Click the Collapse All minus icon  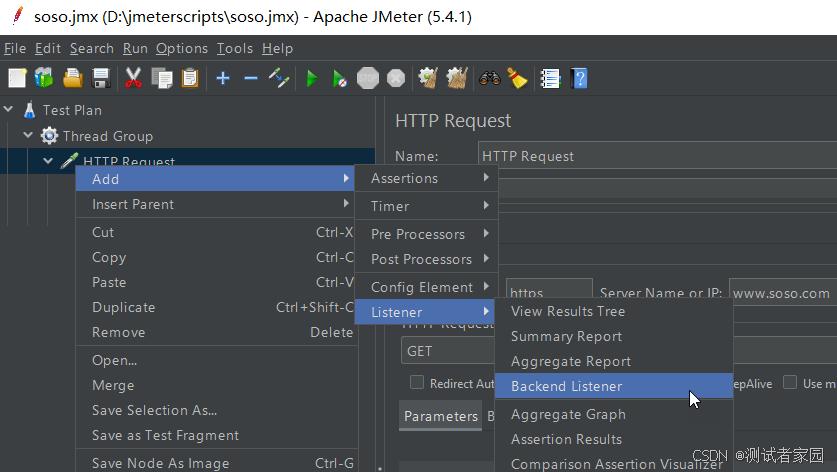coord(250,78)
